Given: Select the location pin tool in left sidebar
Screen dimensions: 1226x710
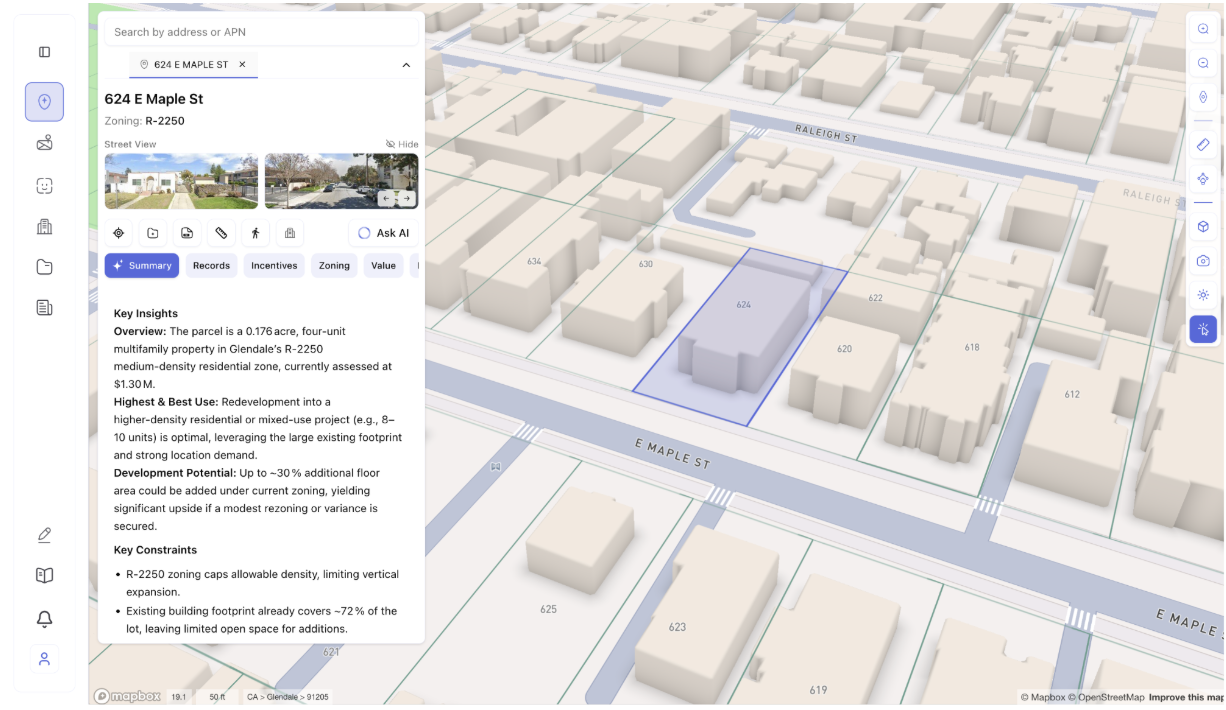Looking at the screenshot, I should point(44,101).
